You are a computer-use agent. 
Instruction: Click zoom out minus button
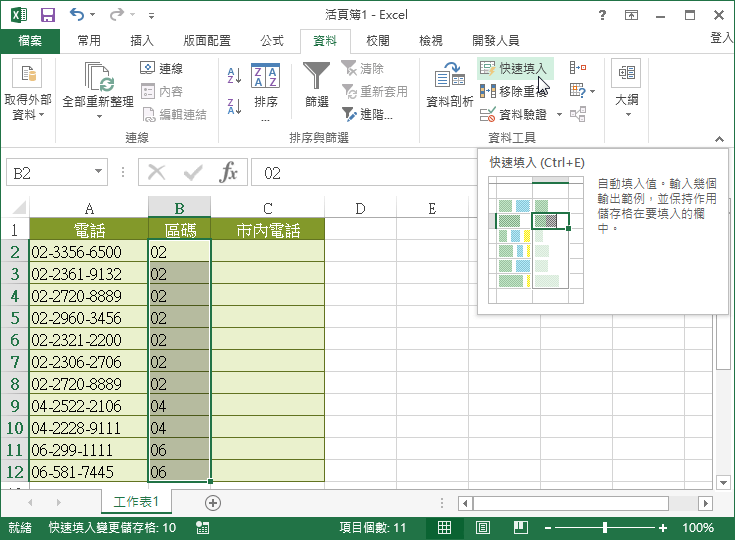click(x=548, y=528)
